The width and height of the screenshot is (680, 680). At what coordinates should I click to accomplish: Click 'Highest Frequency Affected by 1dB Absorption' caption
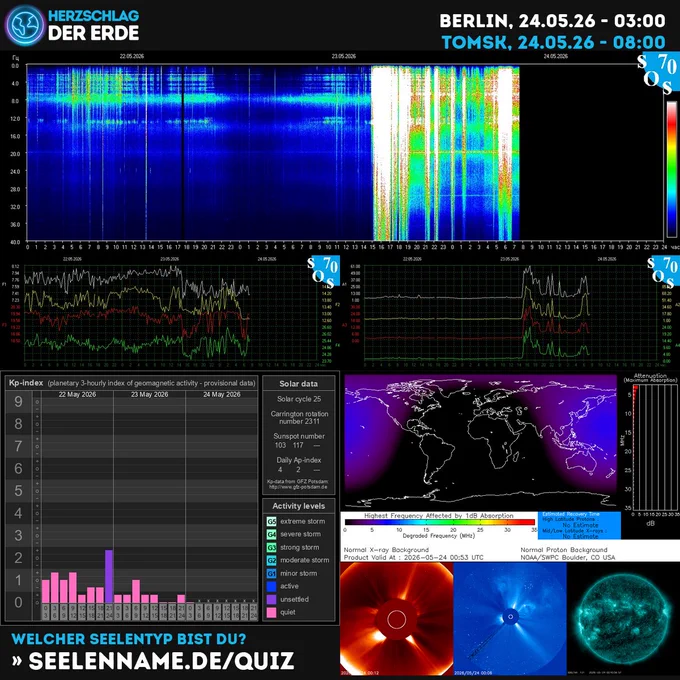438,516
